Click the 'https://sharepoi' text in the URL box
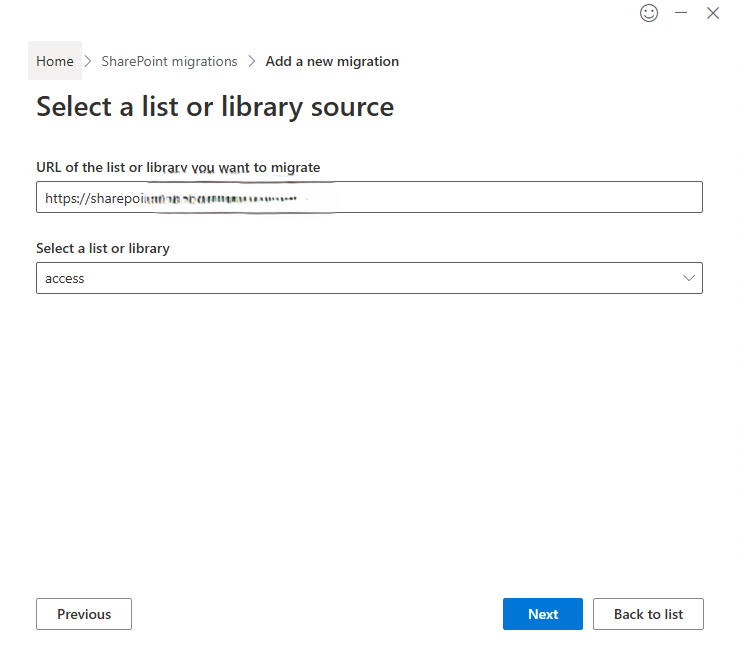 (92, 199)
